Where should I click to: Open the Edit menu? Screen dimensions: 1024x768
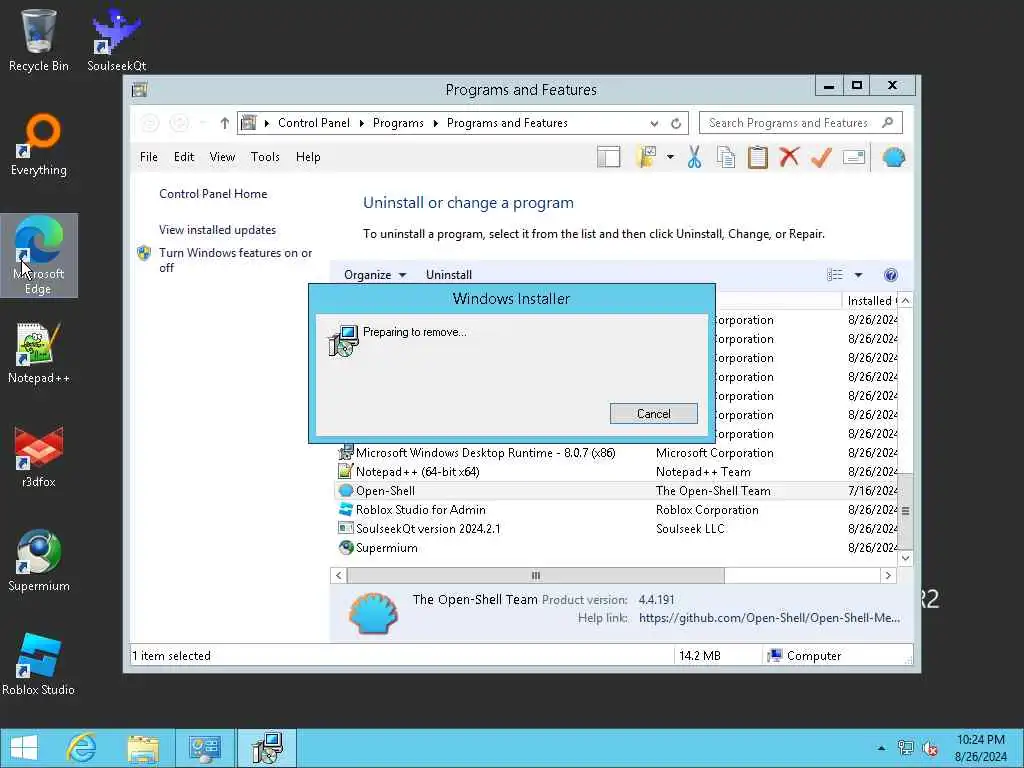pyautogui.click(x=184, y=157)
